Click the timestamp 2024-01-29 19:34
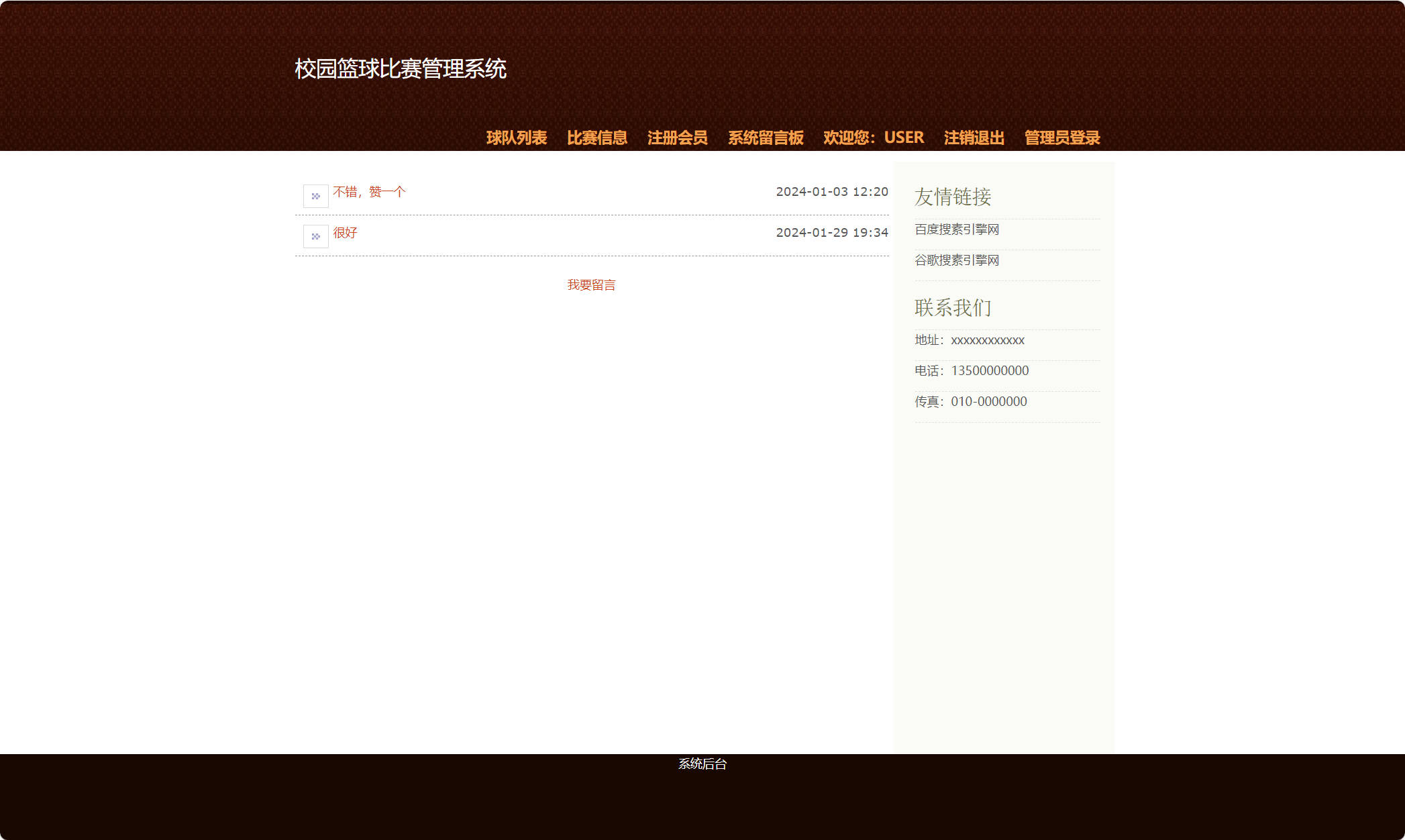The height and width of the screenshot is (840, 1405). point(832,231)
